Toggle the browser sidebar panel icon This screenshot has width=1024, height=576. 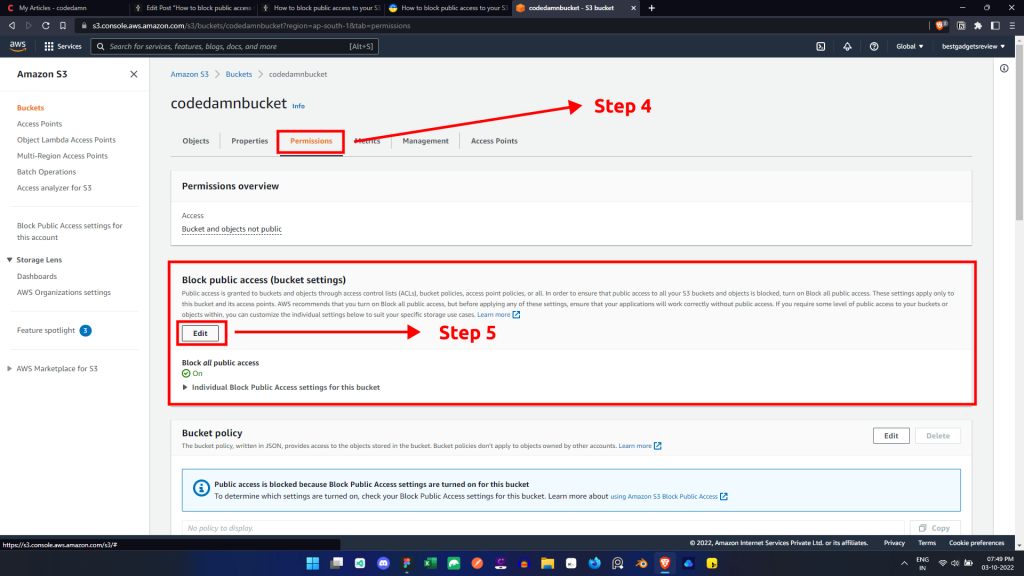click(995, 25)
